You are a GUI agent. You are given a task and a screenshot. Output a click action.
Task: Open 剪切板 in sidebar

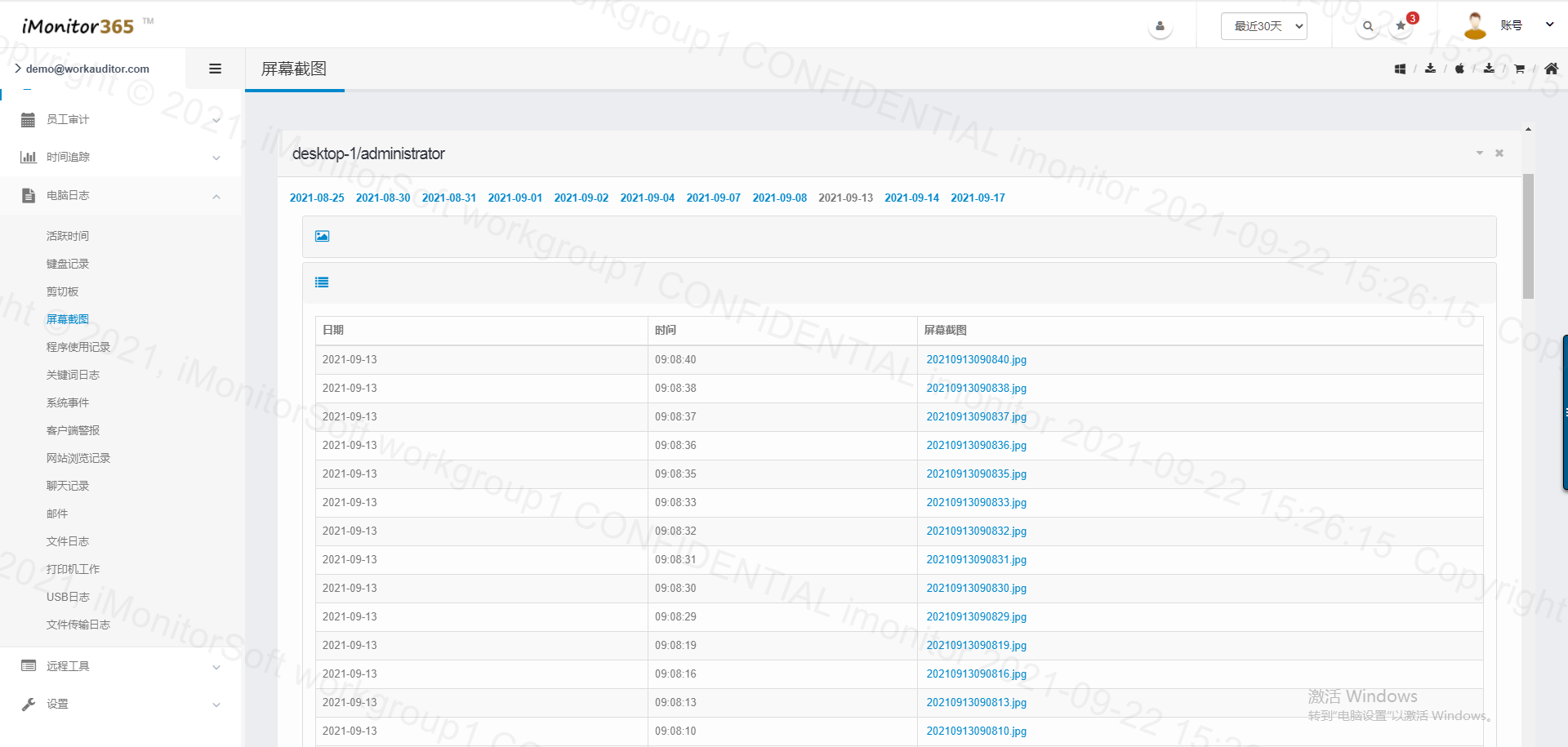point(63,291)
